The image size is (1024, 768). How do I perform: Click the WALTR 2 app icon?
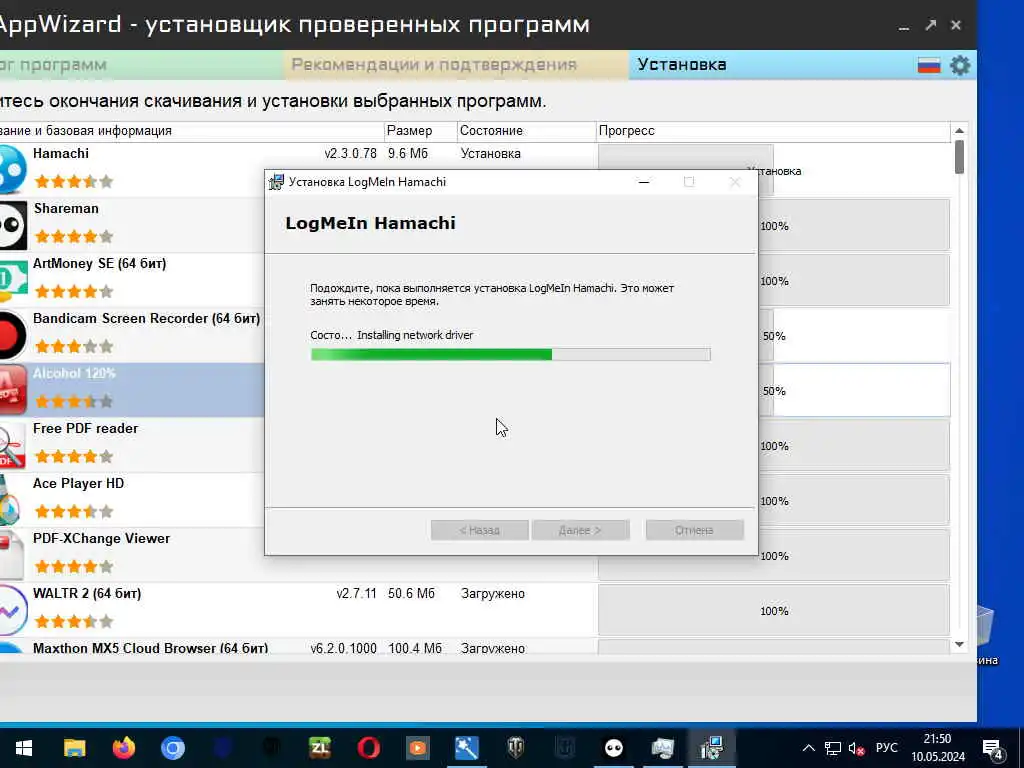click(x=12, y=611)
